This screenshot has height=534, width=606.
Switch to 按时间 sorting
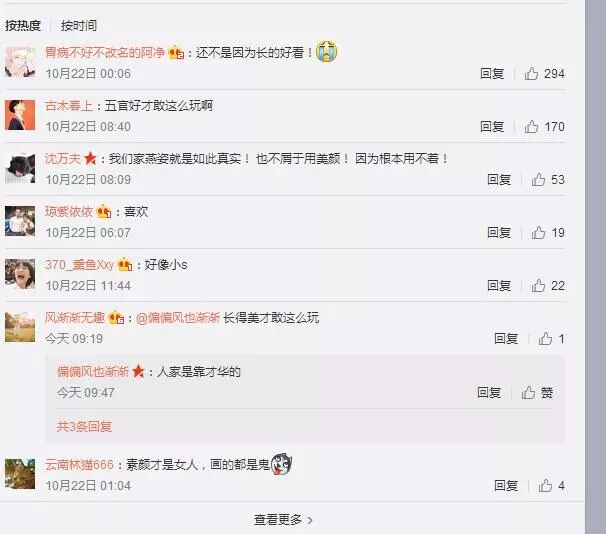[x=79, y=26]
